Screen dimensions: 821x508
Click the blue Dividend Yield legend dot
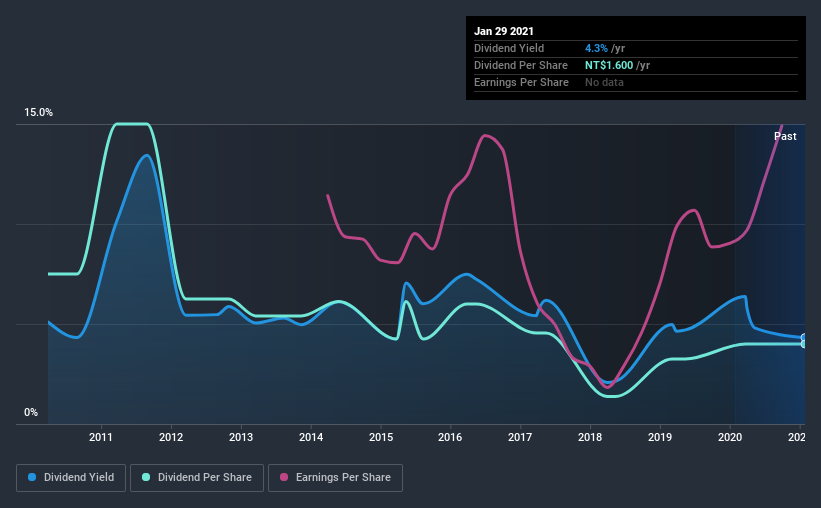[32, 477]
